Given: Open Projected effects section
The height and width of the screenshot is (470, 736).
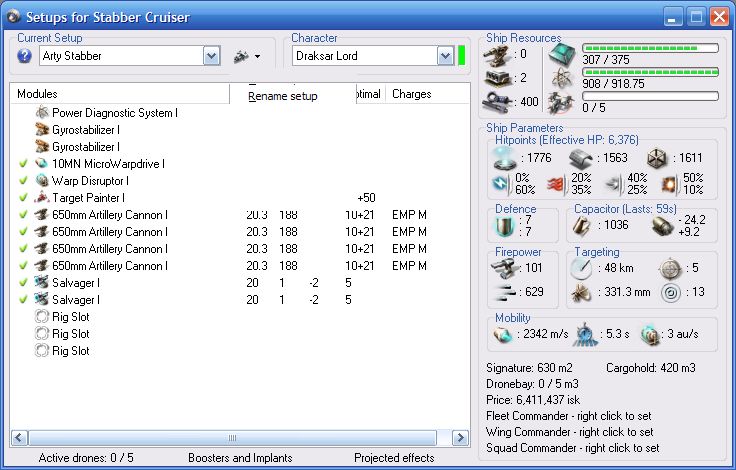Looking at the screenshot, I should pos(394,458).
